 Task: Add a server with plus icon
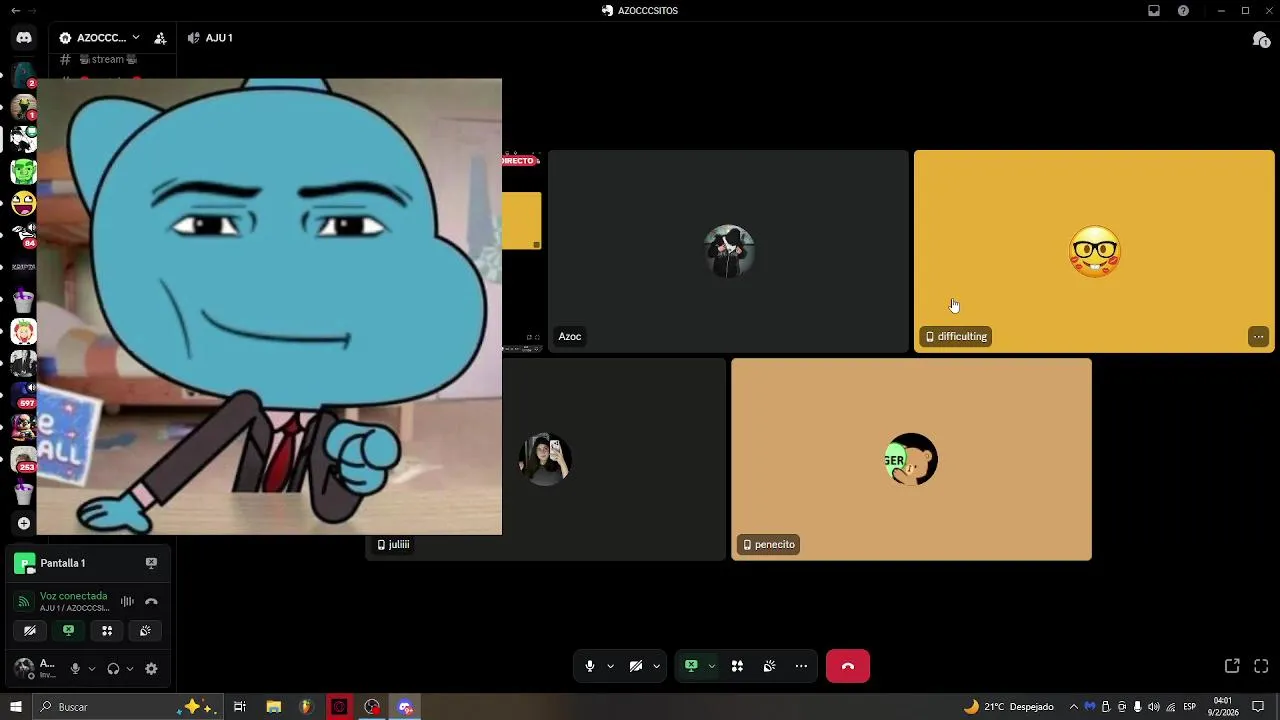(x=24, y=523)
